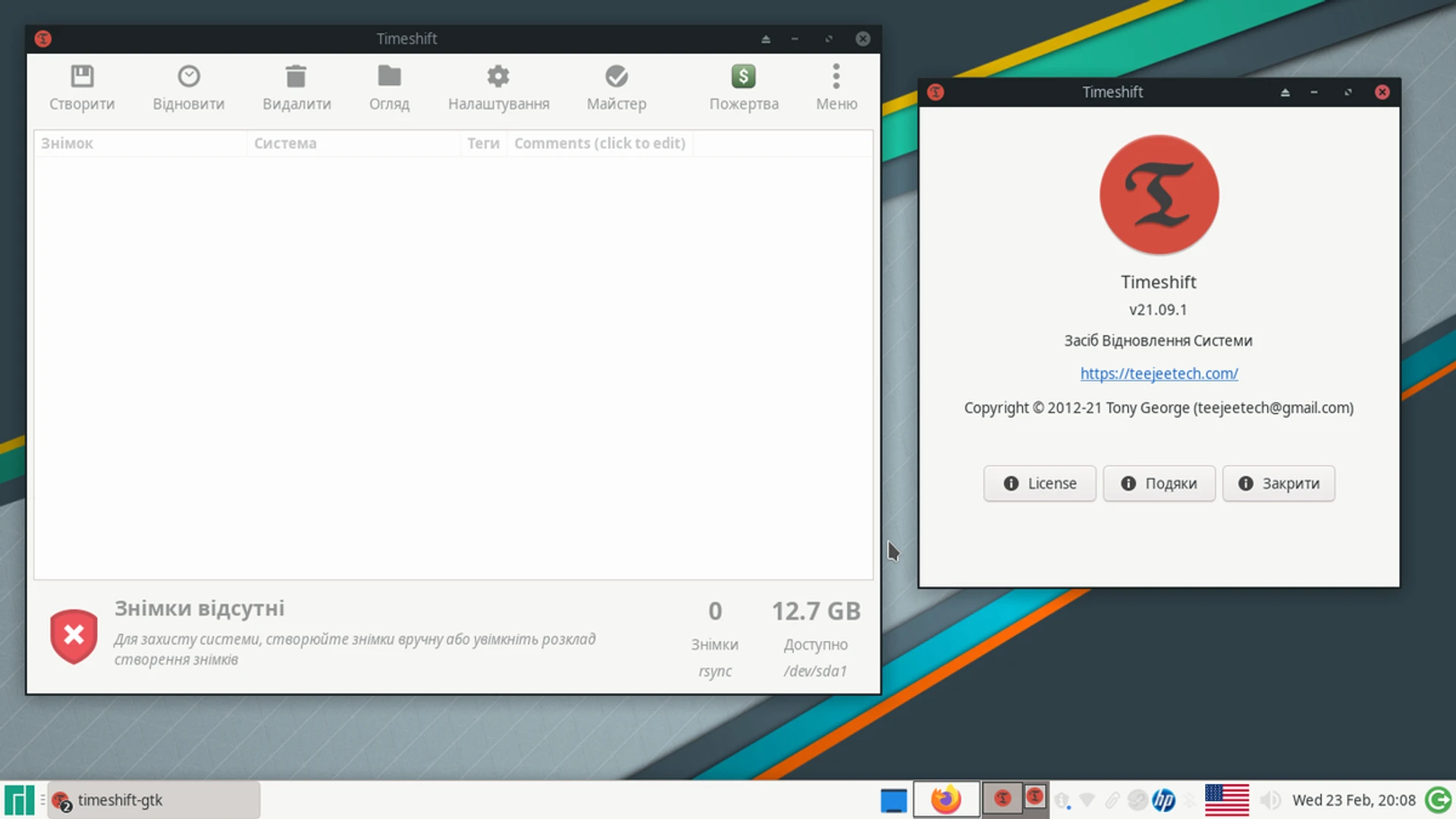The width and height of the screenshot is (1456, 819).
Task: Click the red shield status icon
Action: point(74,635)
